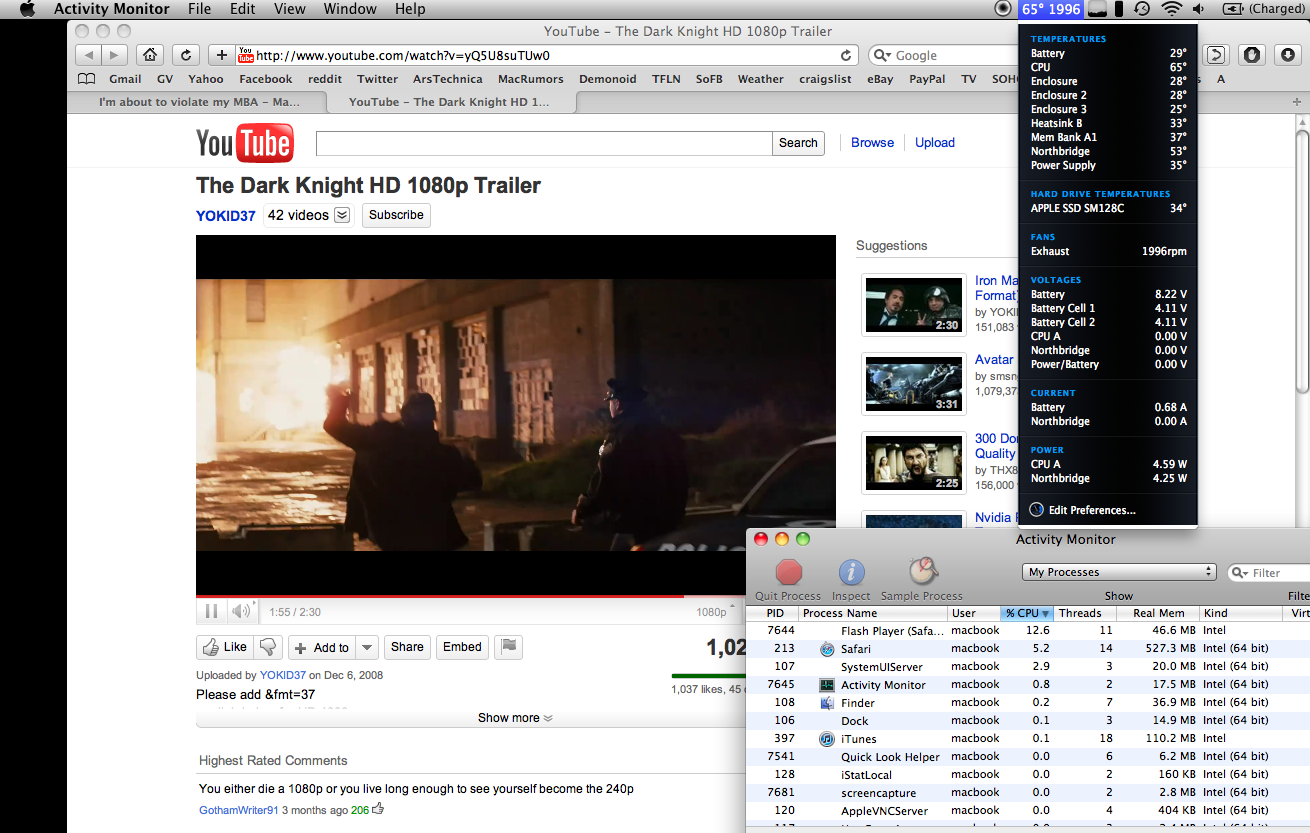
Task: Select the SystemUIServer process row
Action: [x=1028, y=667]
